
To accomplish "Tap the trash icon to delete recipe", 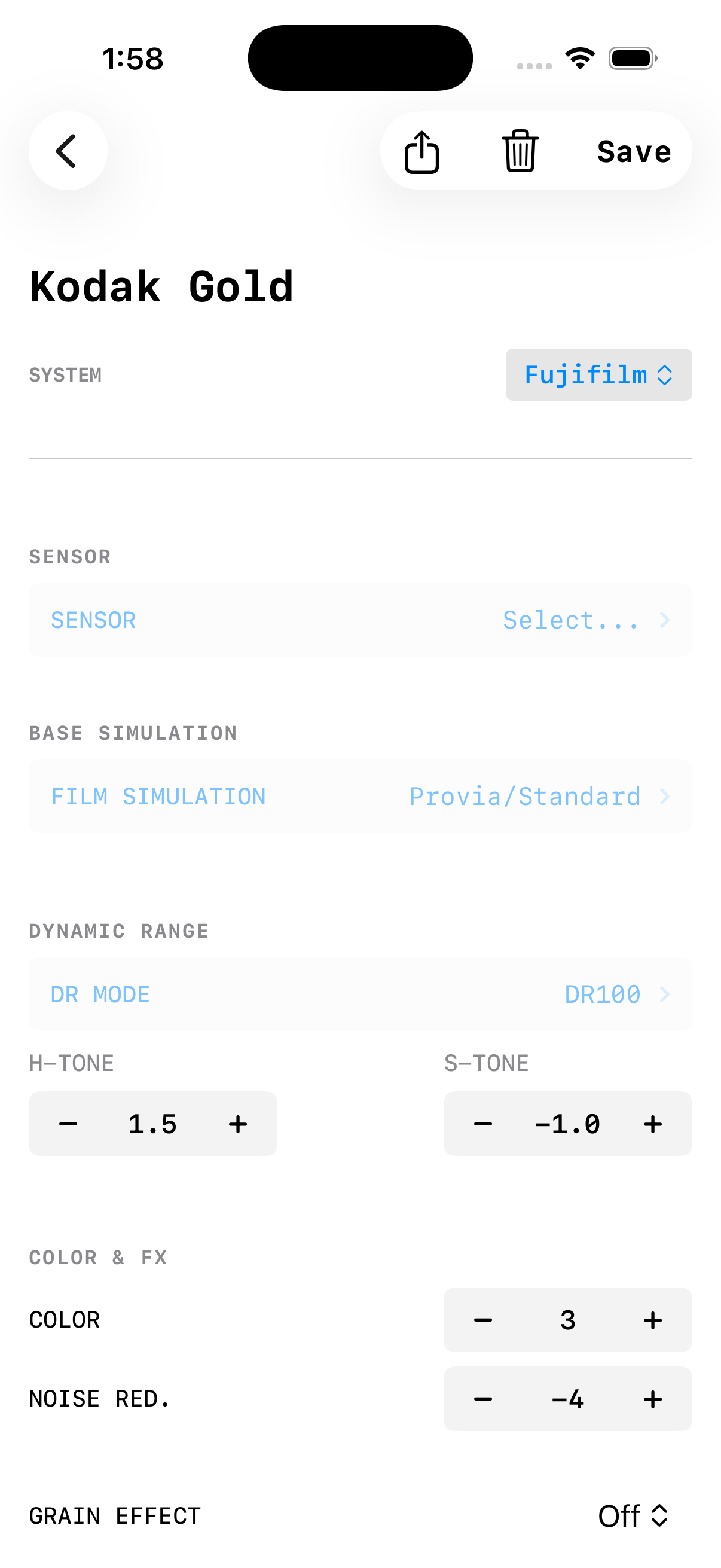I will click(x=520, y=151).
